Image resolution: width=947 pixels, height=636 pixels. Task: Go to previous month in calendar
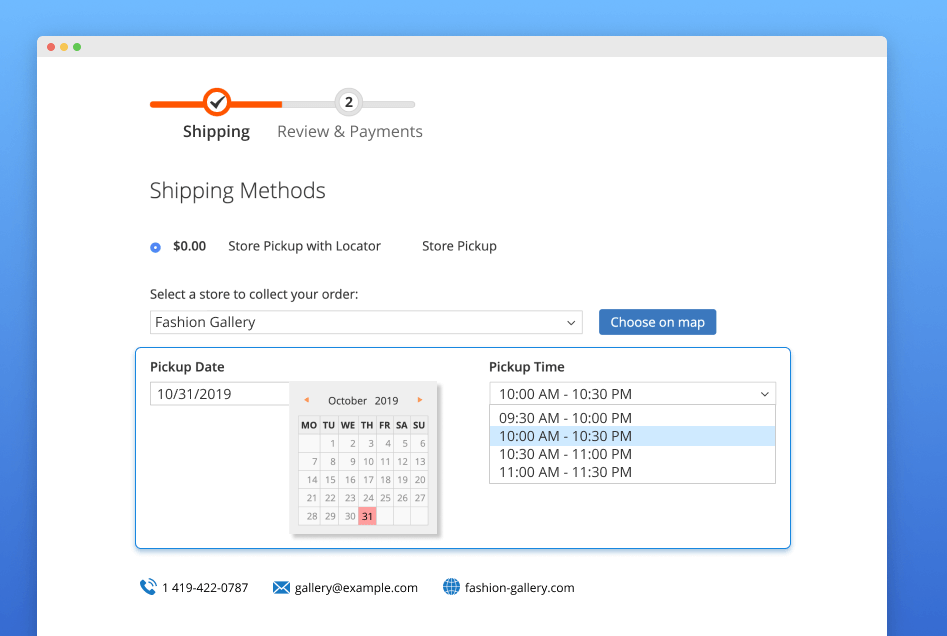click(x=306, y=400)
